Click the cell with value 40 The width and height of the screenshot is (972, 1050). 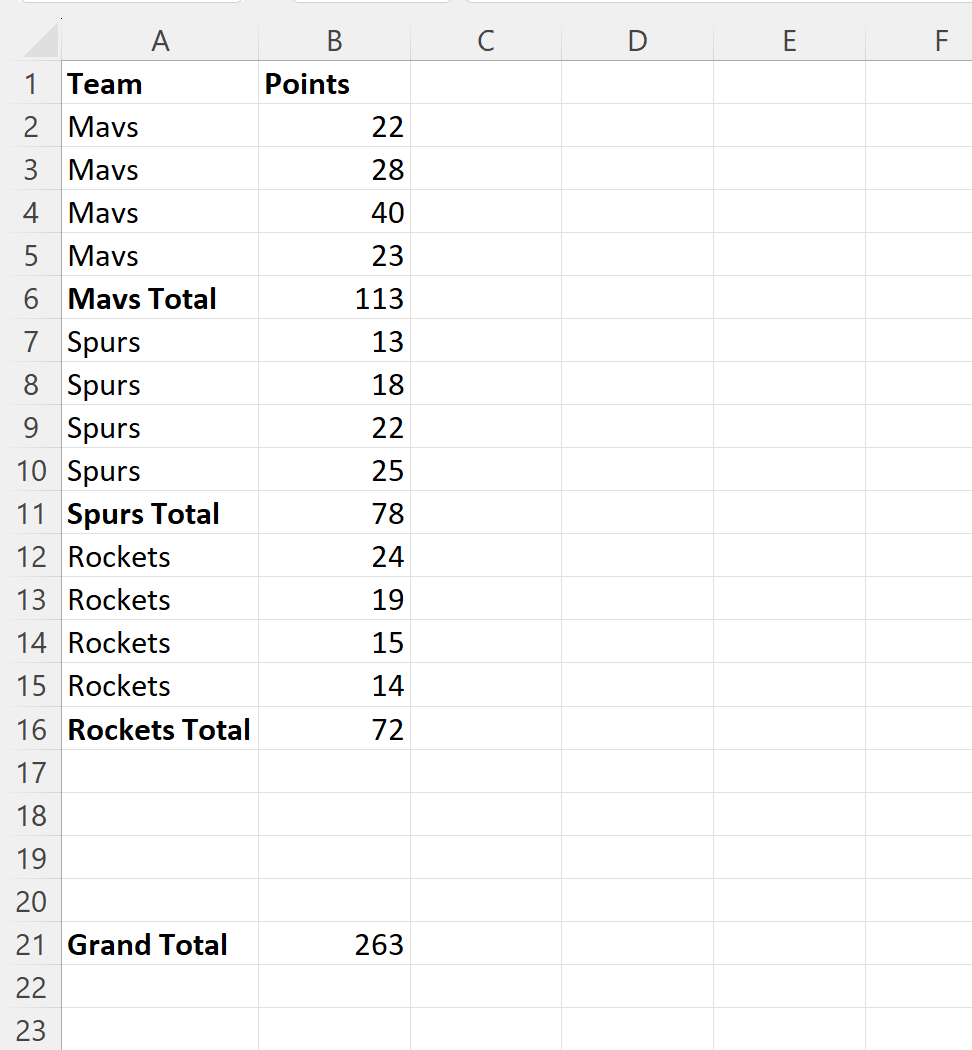tap(334, 212)
